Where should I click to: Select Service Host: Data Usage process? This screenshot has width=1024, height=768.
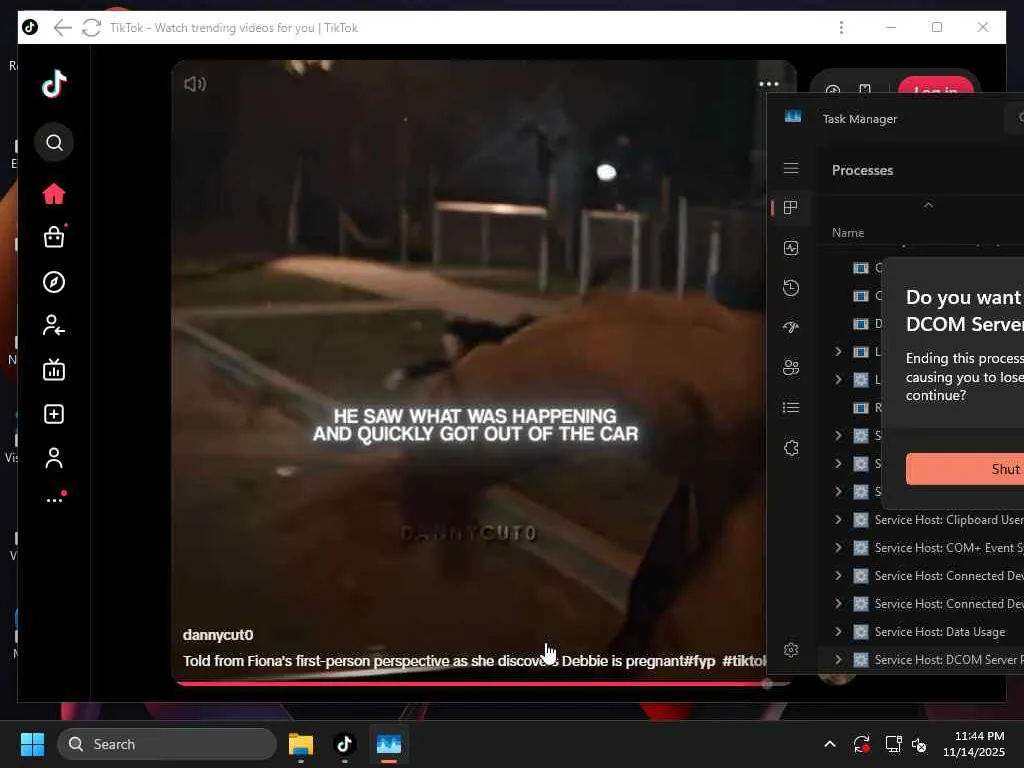click(x=940, y=632)
